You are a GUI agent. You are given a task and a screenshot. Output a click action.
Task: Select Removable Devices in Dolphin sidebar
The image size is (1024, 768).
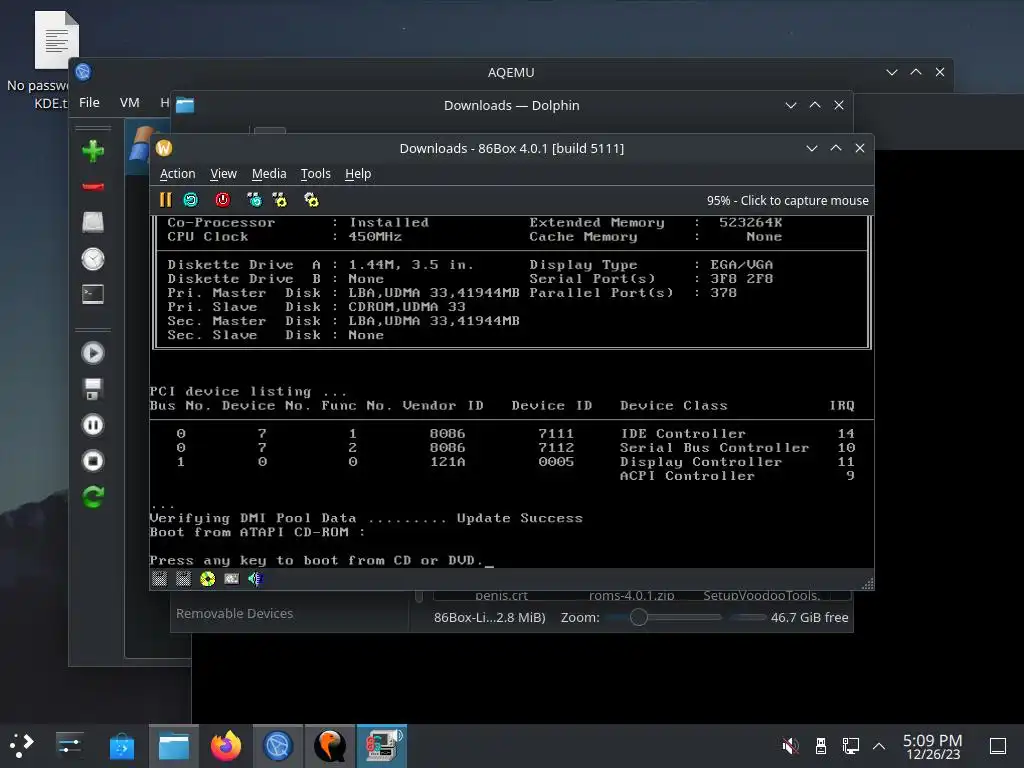(x=234, y=613)
